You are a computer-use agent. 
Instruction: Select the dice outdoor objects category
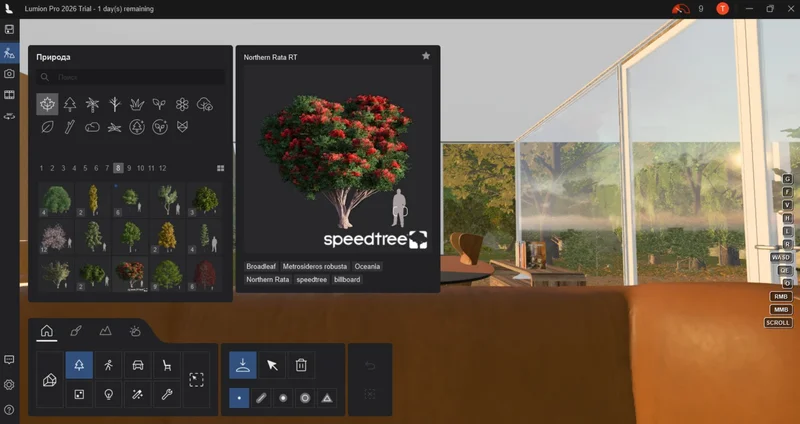tap(79, 394)
